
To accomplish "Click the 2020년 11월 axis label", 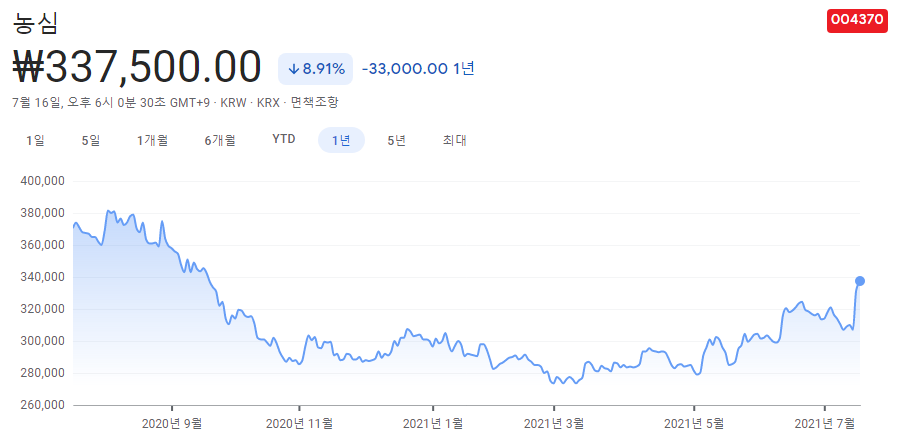I will (299, 424).
